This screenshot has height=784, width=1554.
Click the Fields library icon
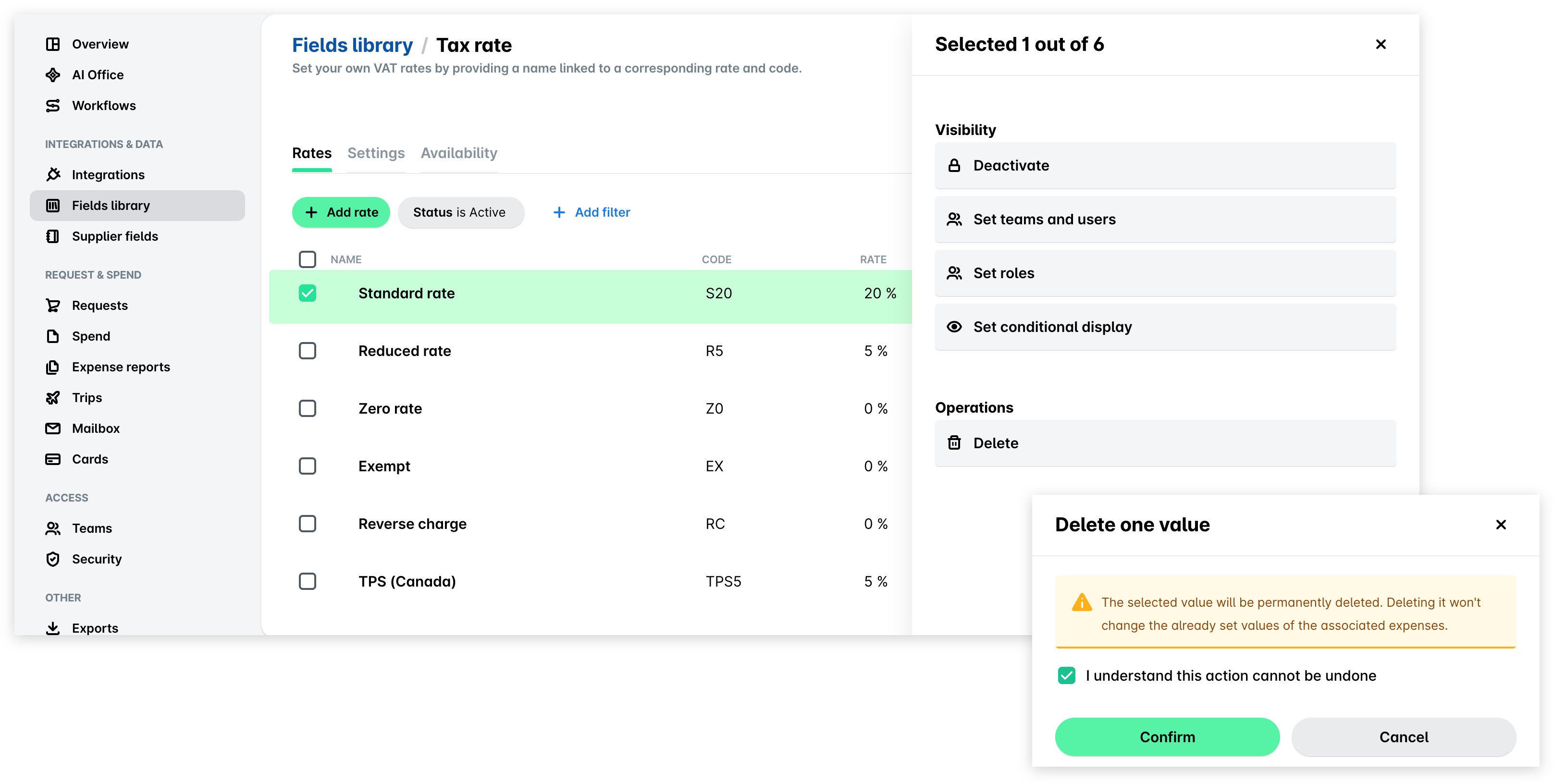53,205
